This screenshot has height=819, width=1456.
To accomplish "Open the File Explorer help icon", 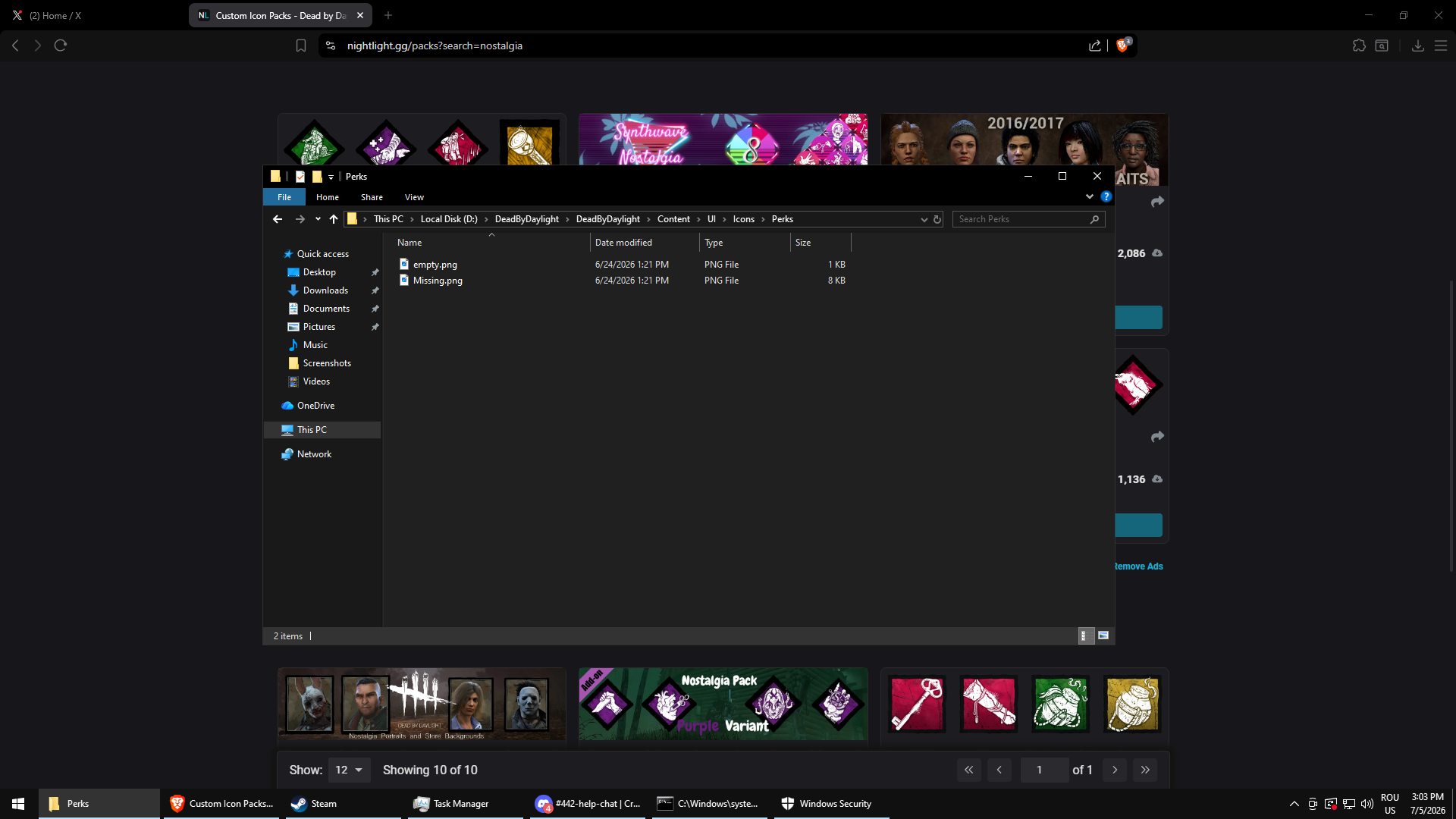I will (x=1106, y=196).
